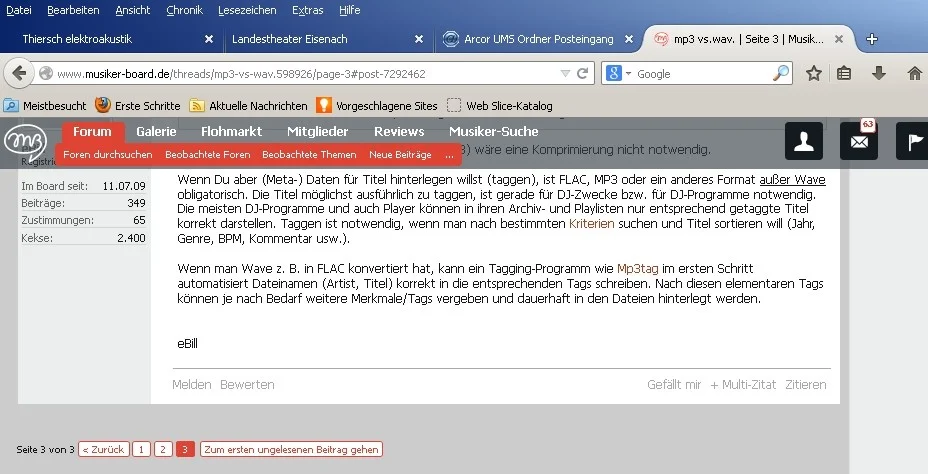928x474 pixels.
Task: Click the site identity globe icon
Action: [46, 73]
